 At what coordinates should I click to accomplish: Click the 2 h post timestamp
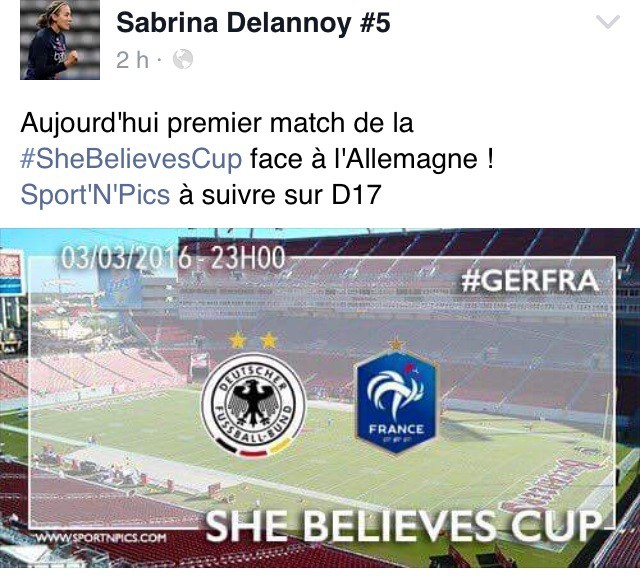pos(132,60)
